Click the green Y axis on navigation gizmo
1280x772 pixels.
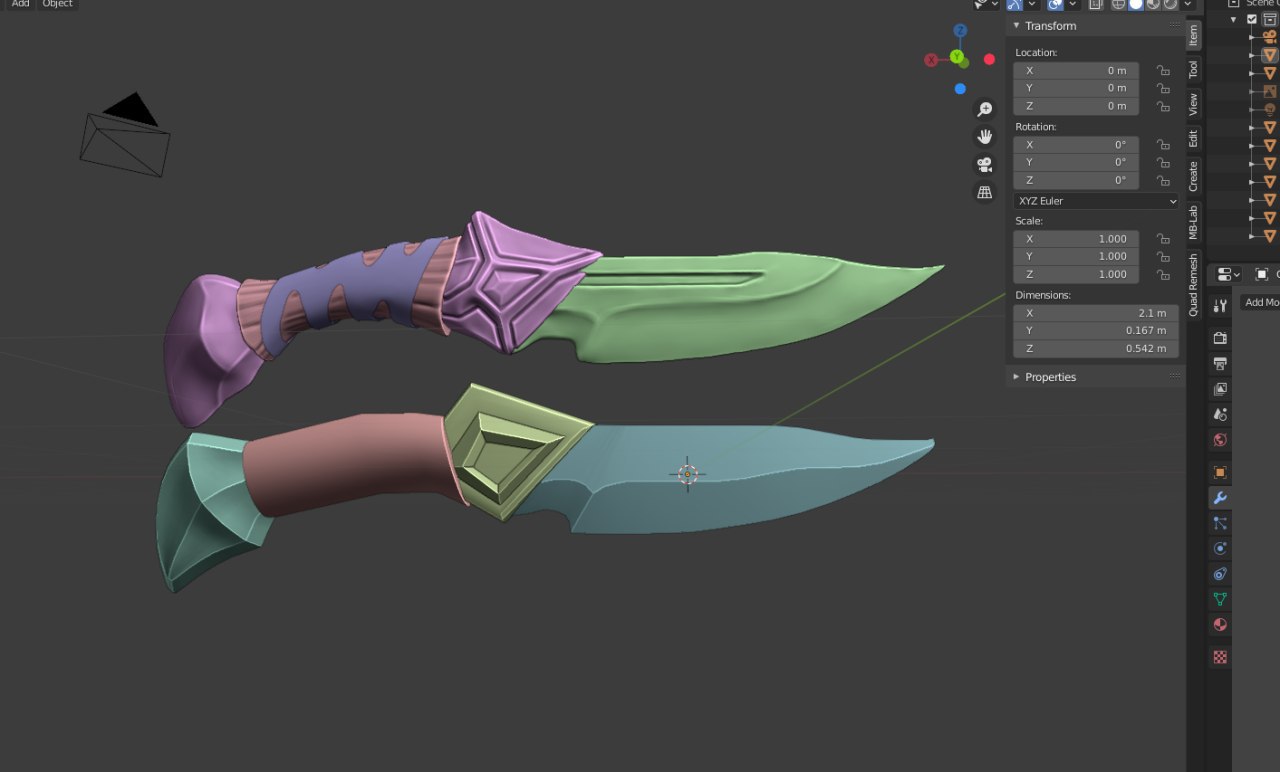click(x=957, y=57)
